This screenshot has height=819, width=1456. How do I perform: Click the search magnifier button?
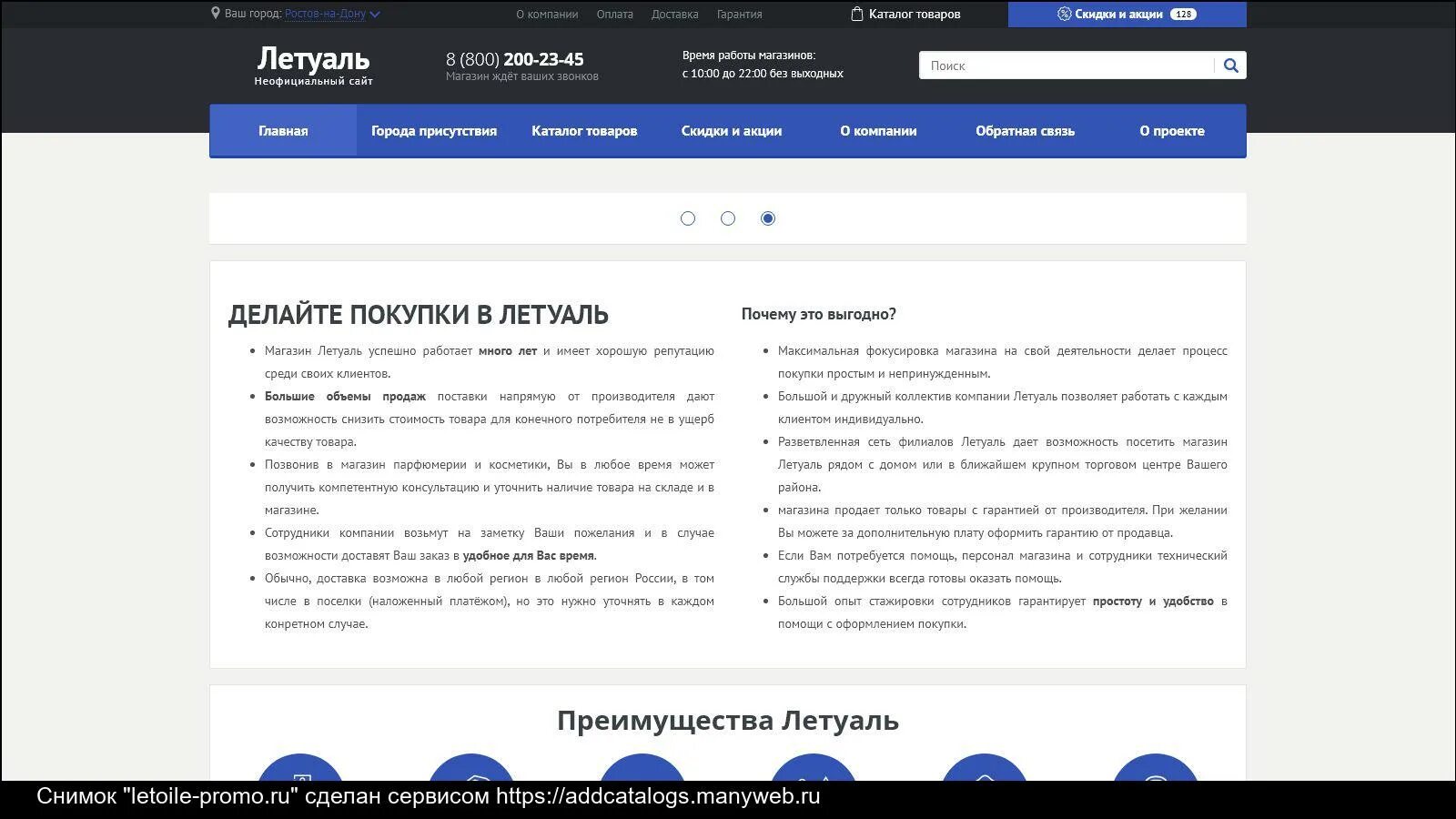[x=1230, y=66]
